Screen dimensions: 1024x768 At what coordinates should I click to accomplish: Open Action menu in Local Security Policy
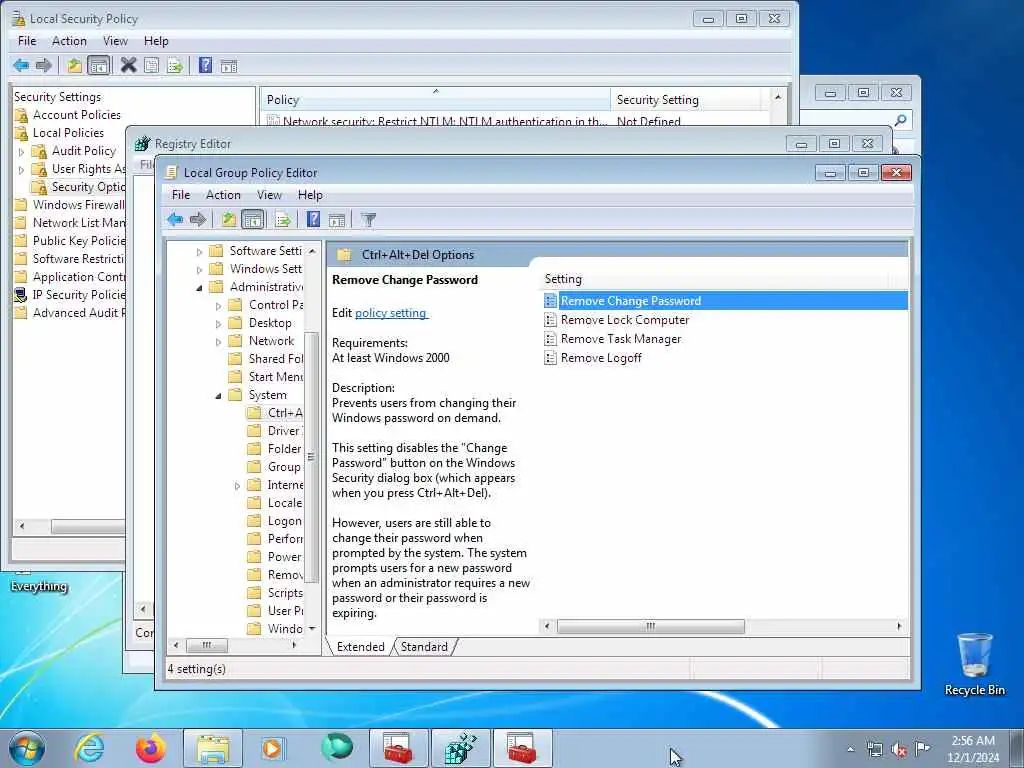click(69, 40)
